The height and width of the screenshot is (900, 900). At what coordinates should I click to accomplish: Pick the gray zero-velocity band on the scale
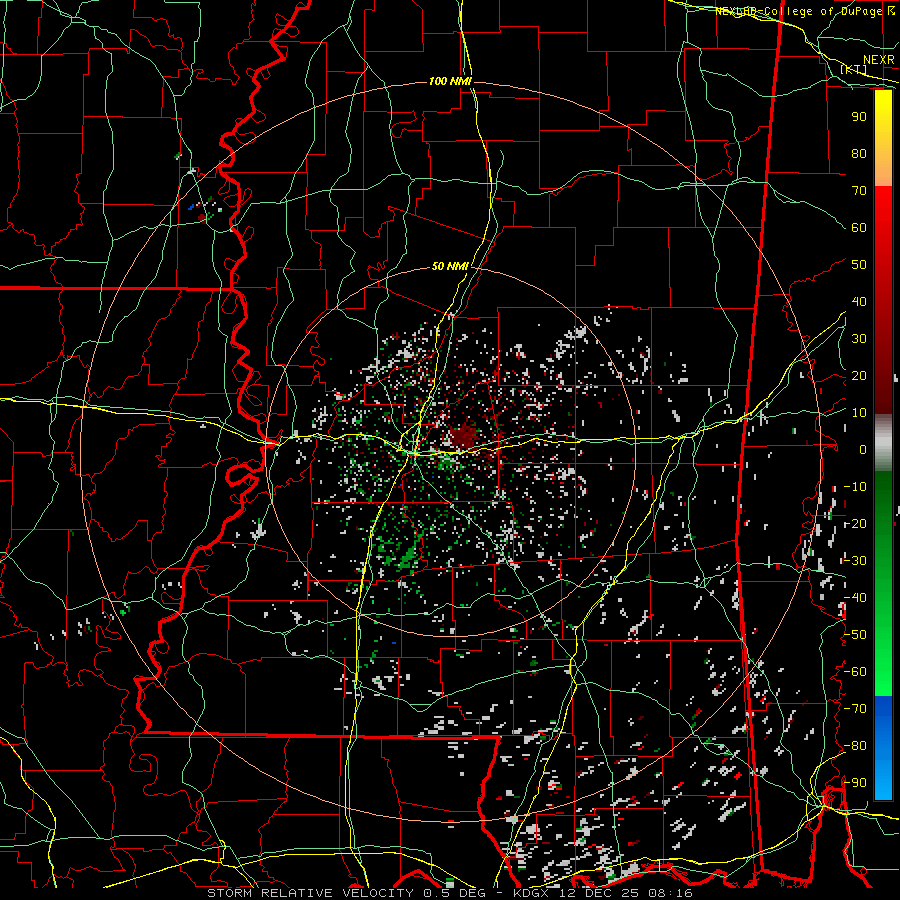point(883,443)
